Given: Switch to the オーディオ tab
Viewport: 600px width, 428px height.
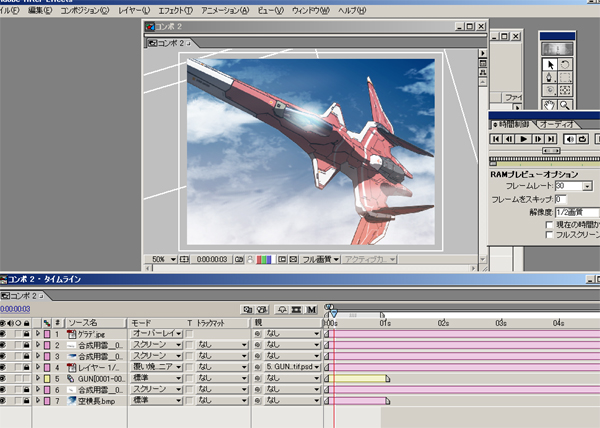Looking at the screenshot, I should (557, 124).
